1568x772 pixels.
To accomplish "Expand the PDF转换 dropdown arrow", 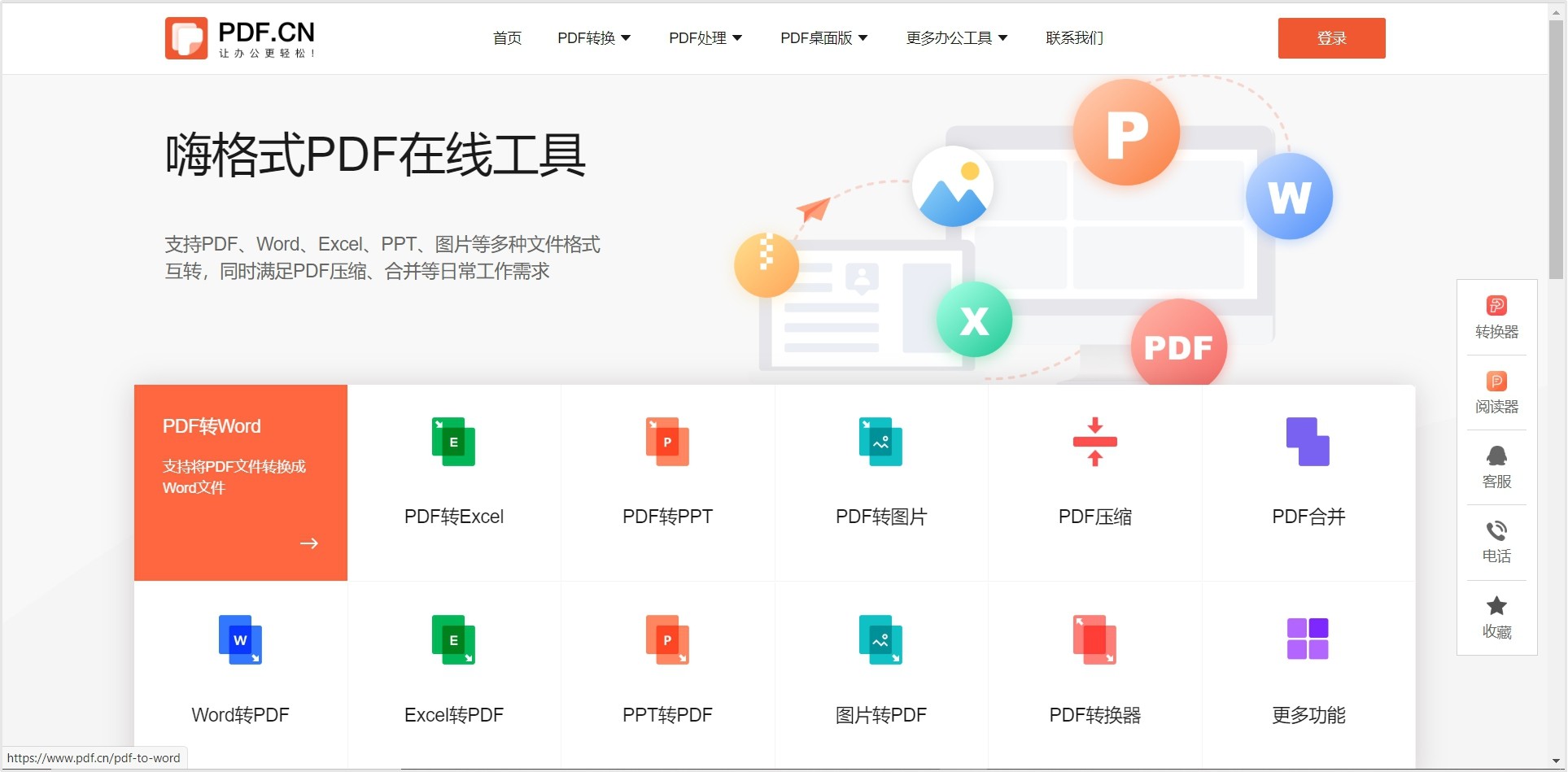I will (626, 38).
